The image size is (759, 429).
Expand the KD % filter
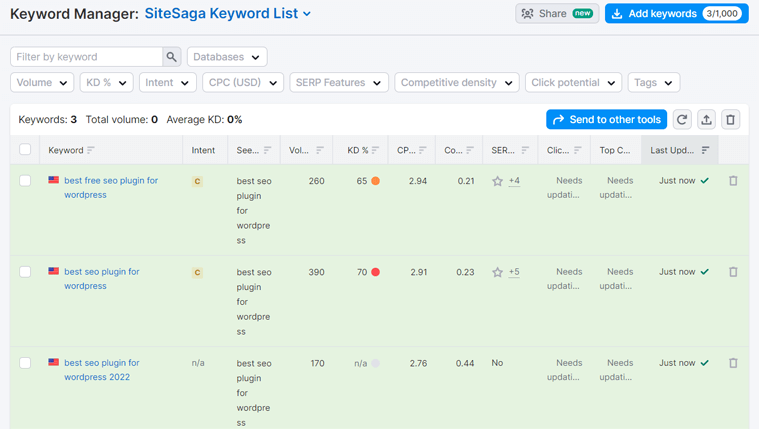coord(106,82)
